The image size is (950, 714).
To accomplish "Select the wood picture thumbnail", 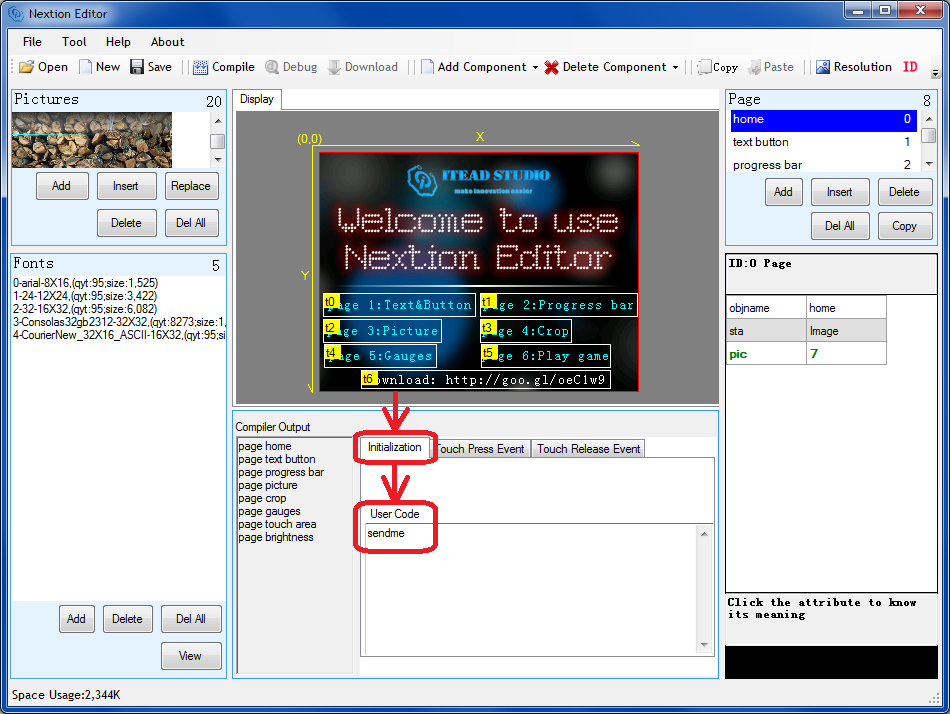I will pyautogui.click(x=92, y=140).
